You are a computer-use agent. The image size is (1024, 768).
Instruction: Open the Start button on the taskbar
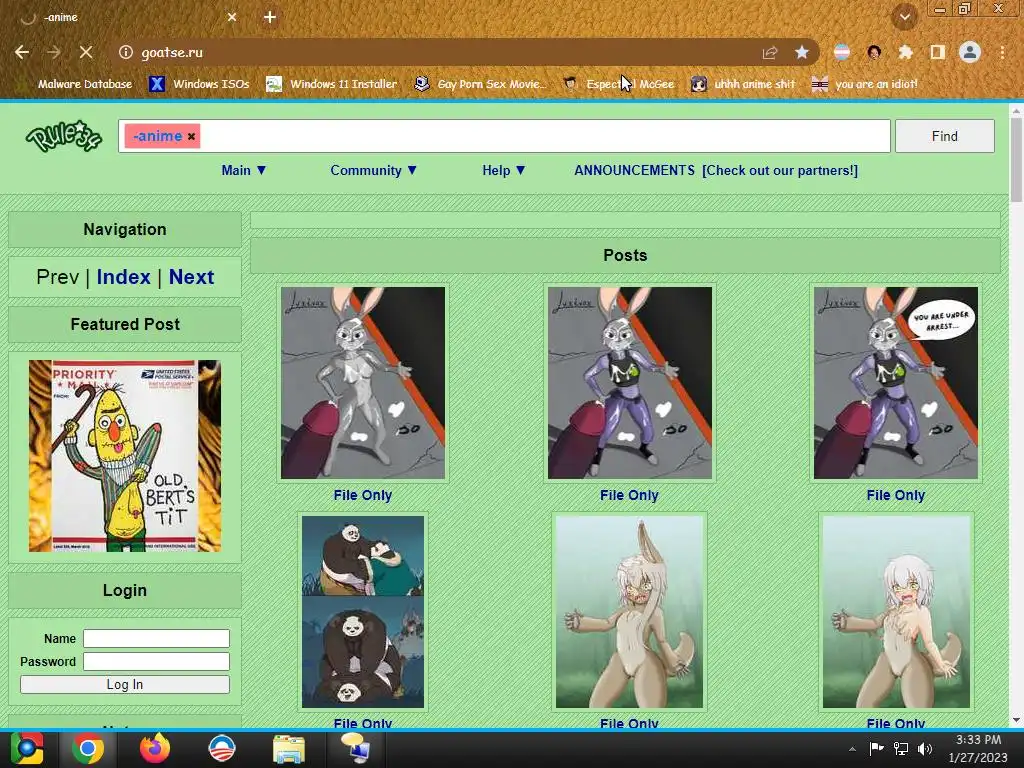(27, 748)
